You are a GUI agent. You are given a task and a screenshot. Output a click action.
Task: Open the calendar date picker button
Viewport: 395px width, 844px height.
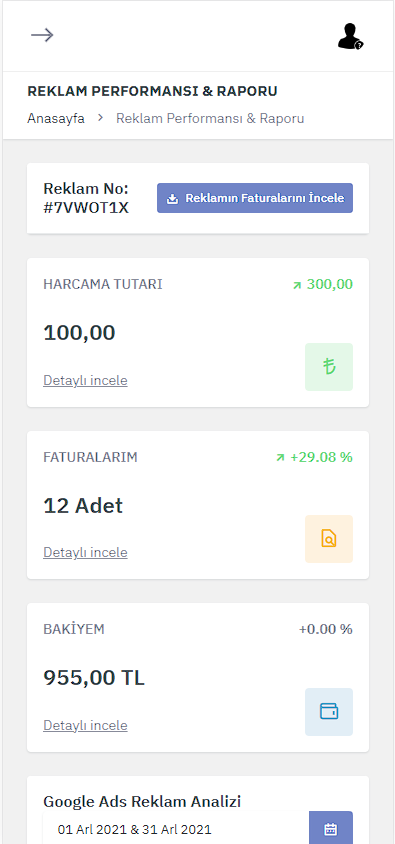(x=331, y=828)
